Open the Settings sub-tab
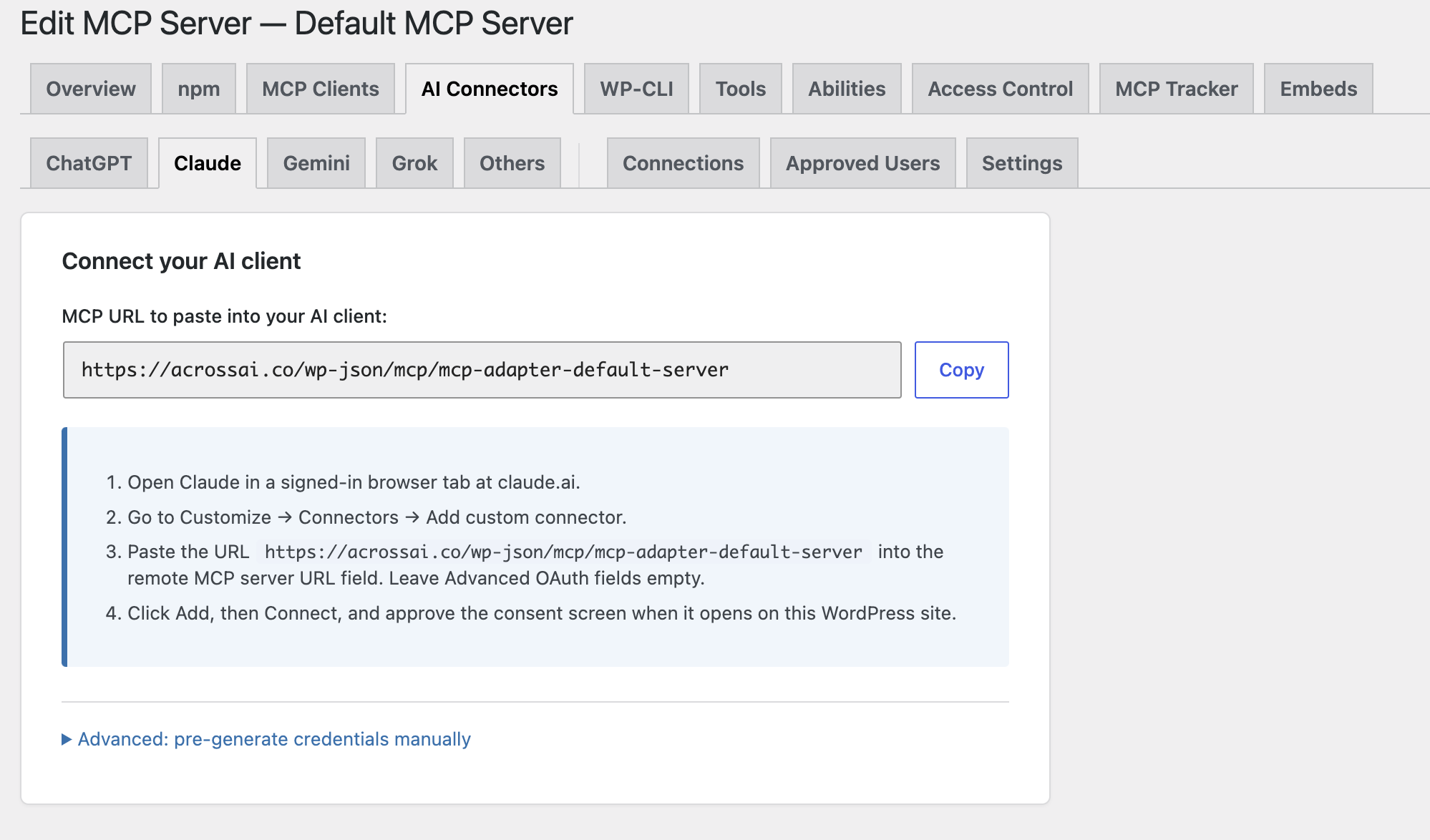The height and width of the screenshot is (840, 1430). tap(1022, 163)
